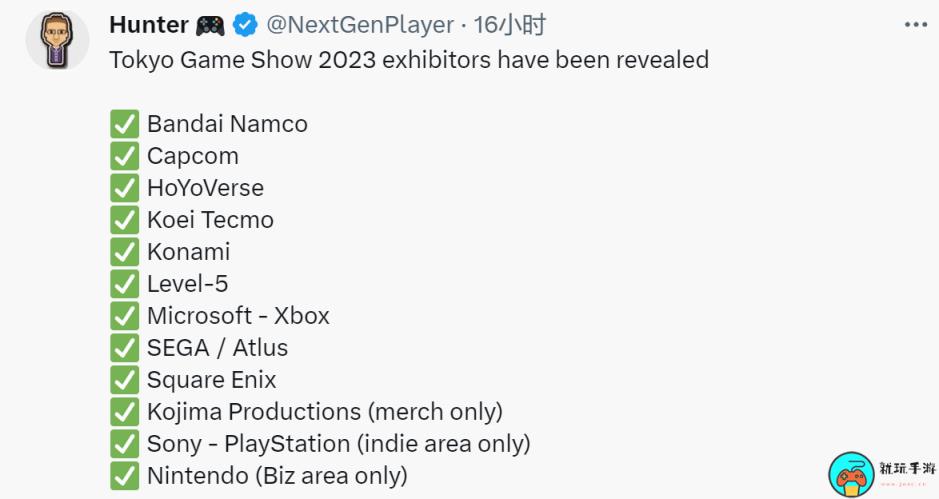Viewport: 939px width, 499px height.
Task: Click the 16小时 timestamp link
Action: (510, 25)
